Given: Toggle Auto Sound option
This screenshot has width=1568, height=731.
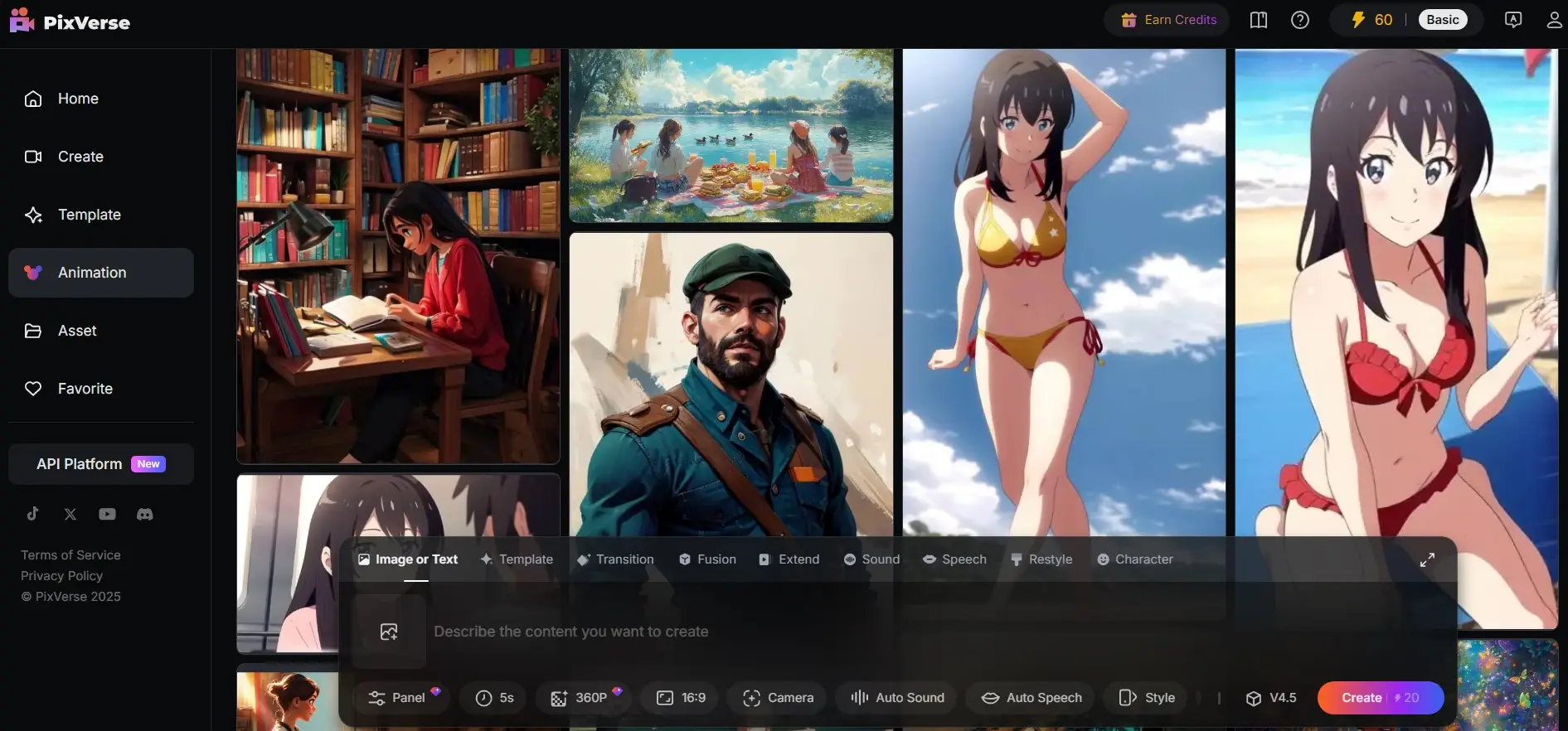Looking at the screenshot, I should [x=897, y=698].
